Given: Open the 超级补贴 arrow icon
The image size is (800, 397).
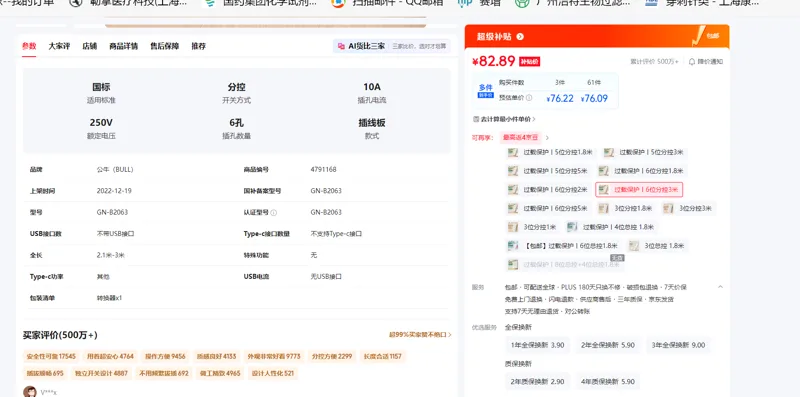Looking at the screenshot, I should coord(520,37).
